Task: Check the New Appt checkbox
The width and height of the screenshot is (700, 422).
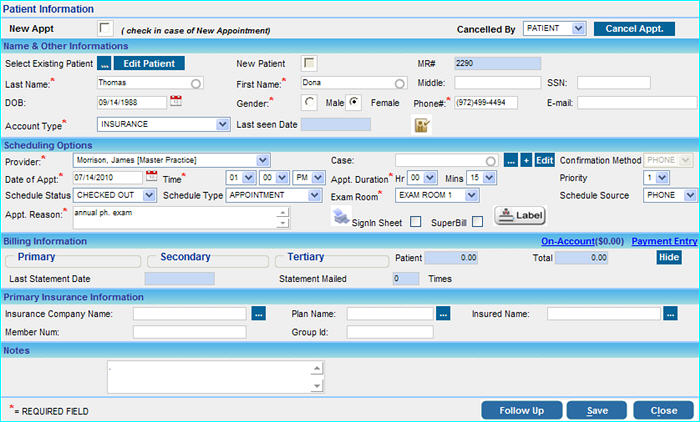Action: [104, 29]
